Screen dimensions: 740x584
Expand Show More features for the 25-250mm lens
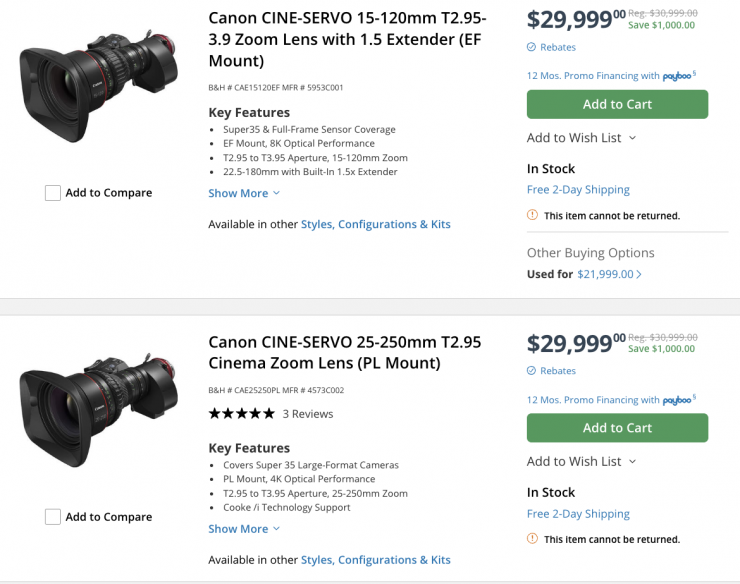point(244,529)
